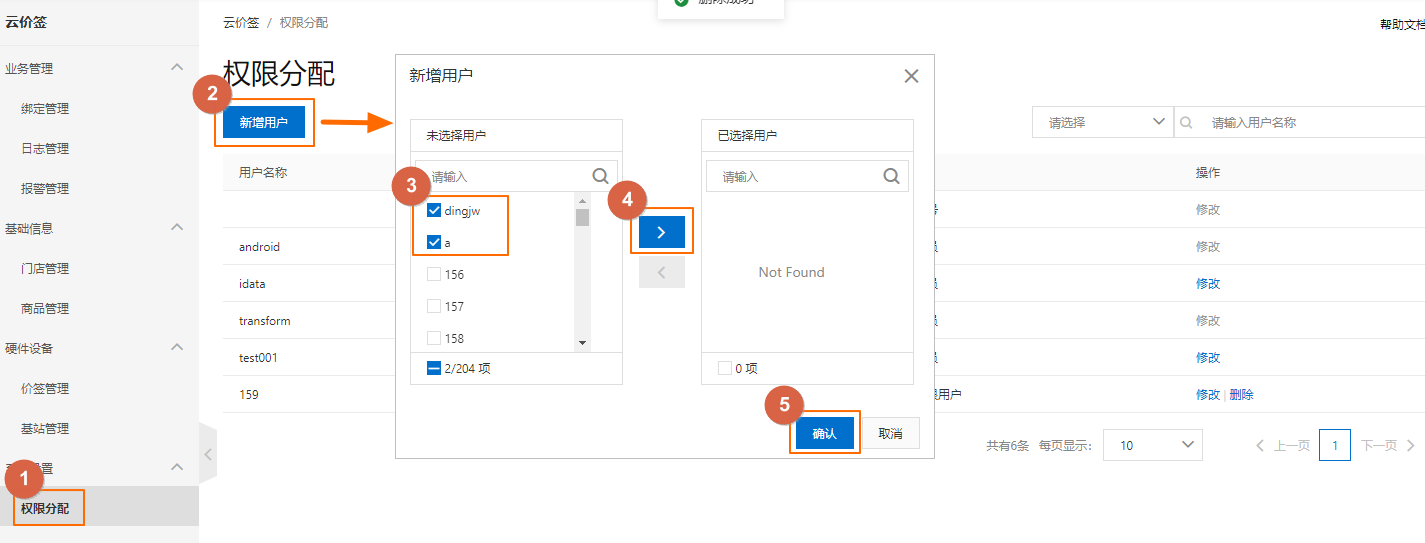Click the android user name cell
1425x543 pixels.
[x=259, y=247]
